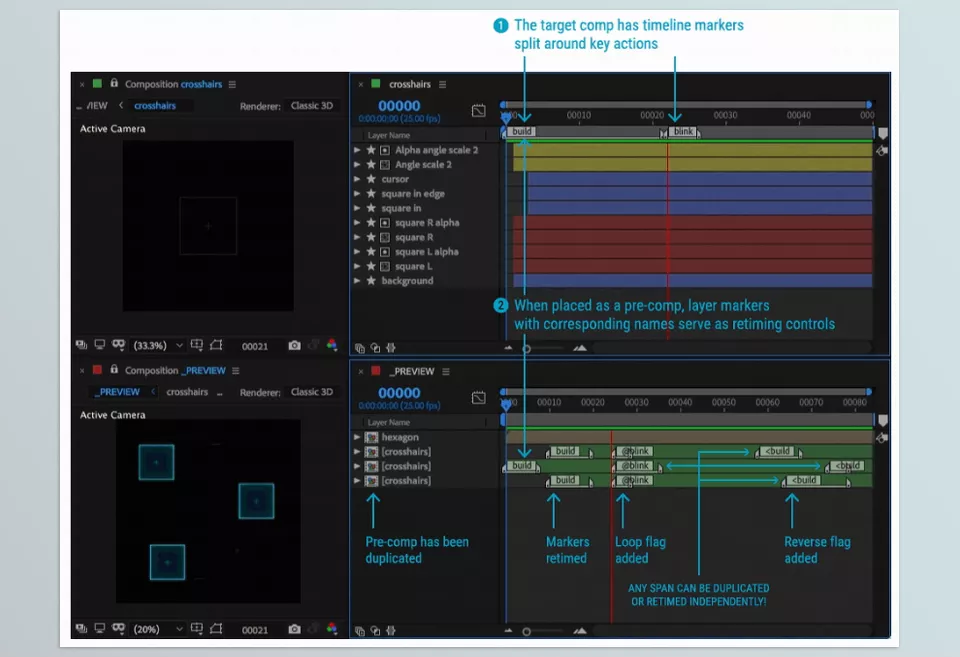Click Classic 3D renderer in crosshairs viewer

(312, 105)
